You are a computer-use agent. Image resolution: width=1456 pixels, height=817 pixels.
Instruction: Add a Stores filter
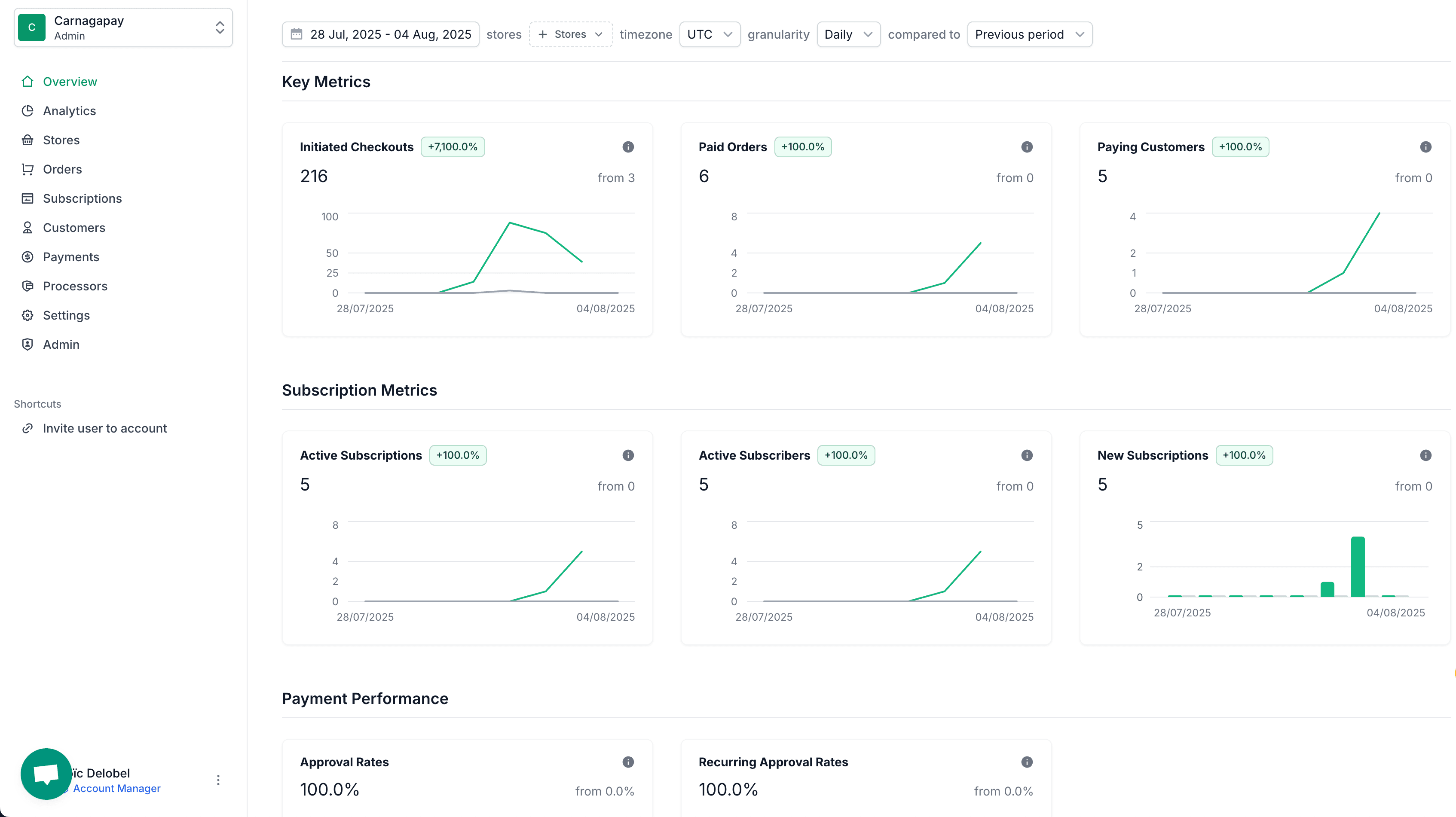(x=570, y=34)
